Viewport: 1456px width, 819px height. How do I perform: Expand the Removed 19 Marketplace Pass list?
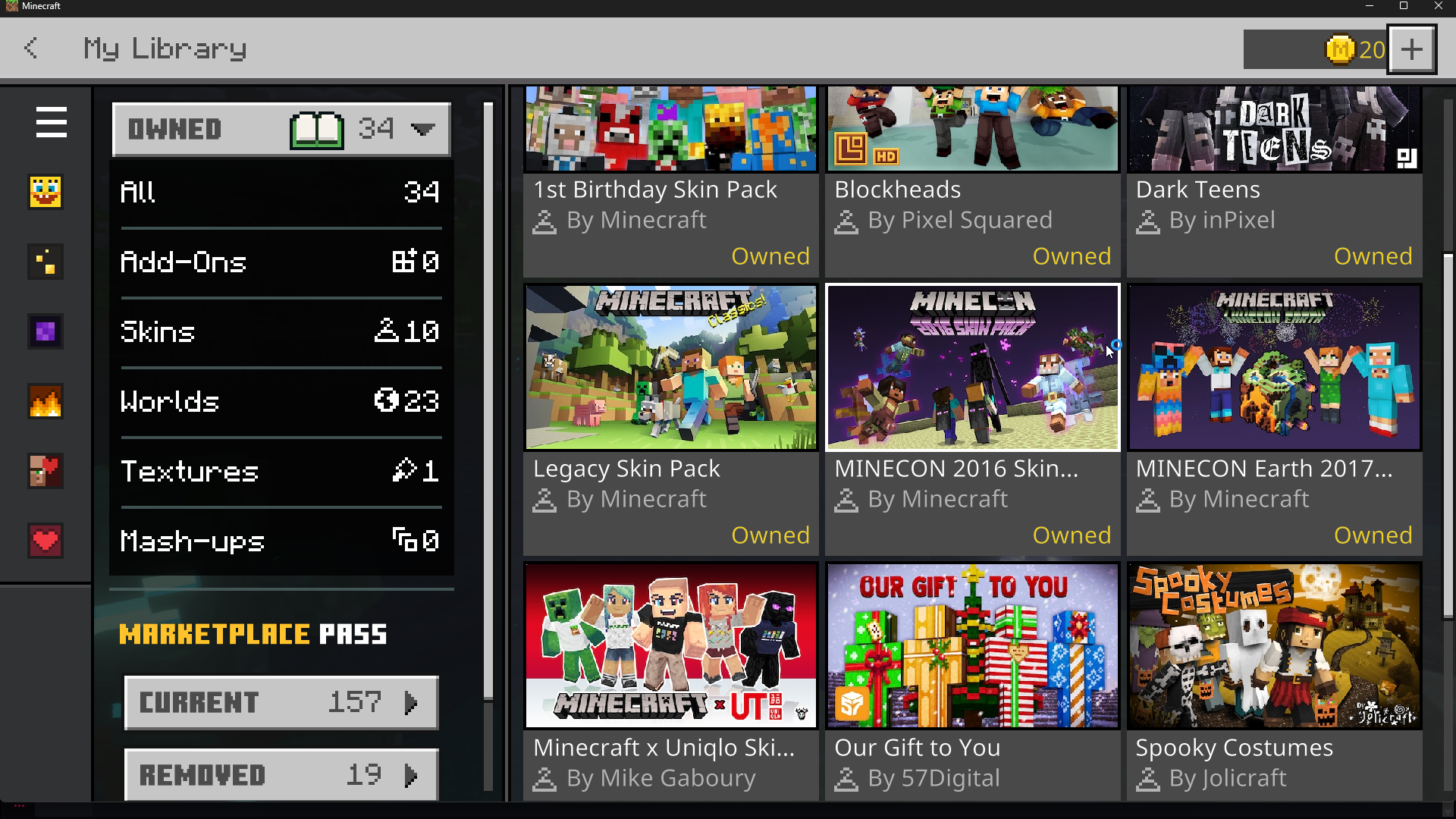[281, 774]
